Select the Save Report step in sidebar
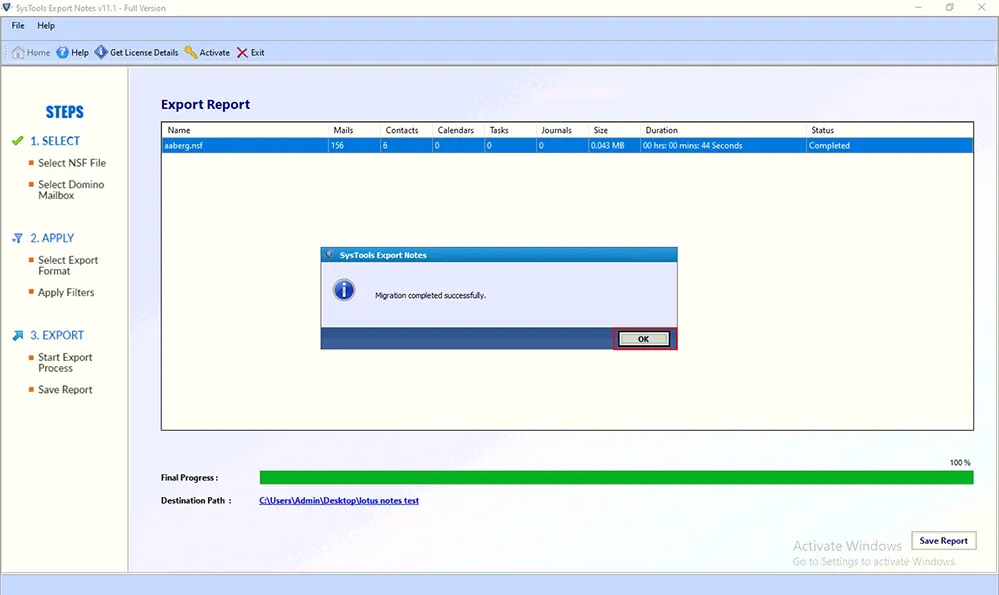Viewport: 999px width, 595px height. coord(65,390)
